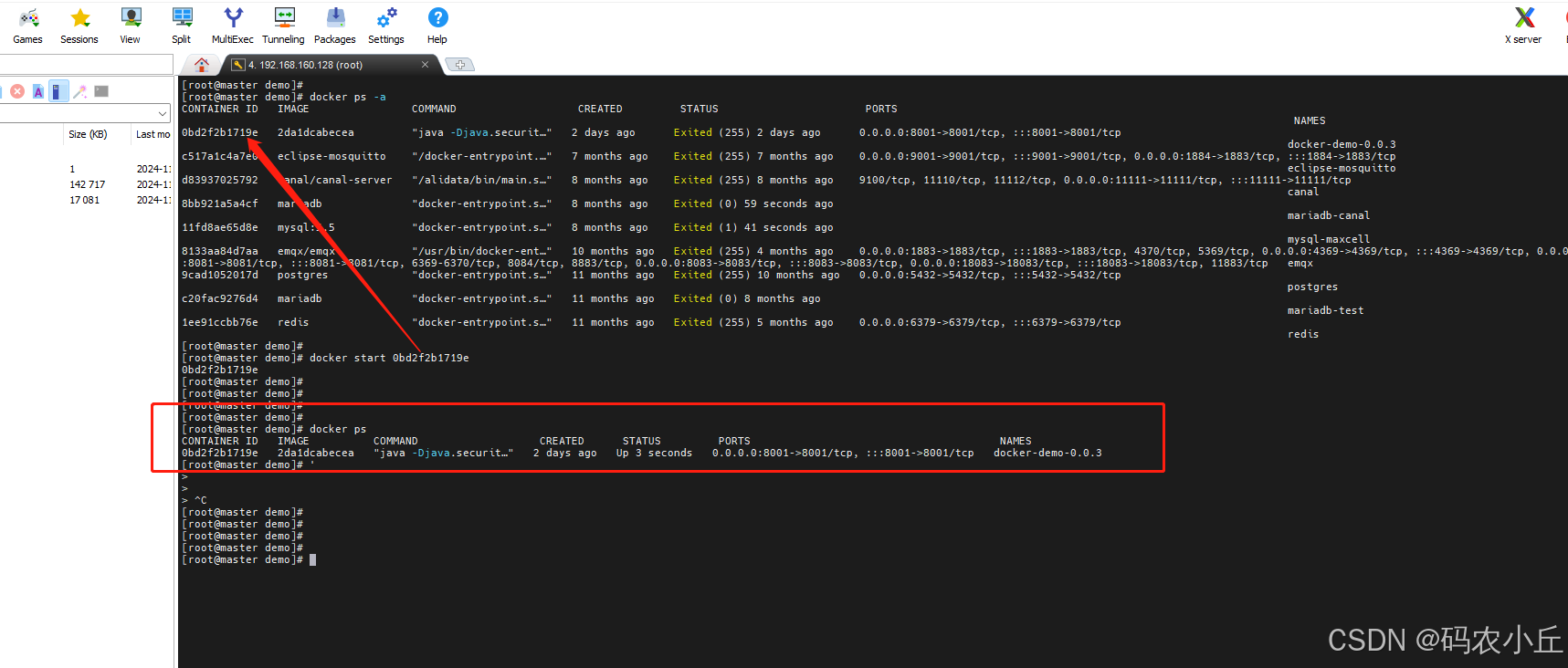Viewport: 1568px width, 668px height.
Task: Open the Games menu icon
Action: pos(28,18)
